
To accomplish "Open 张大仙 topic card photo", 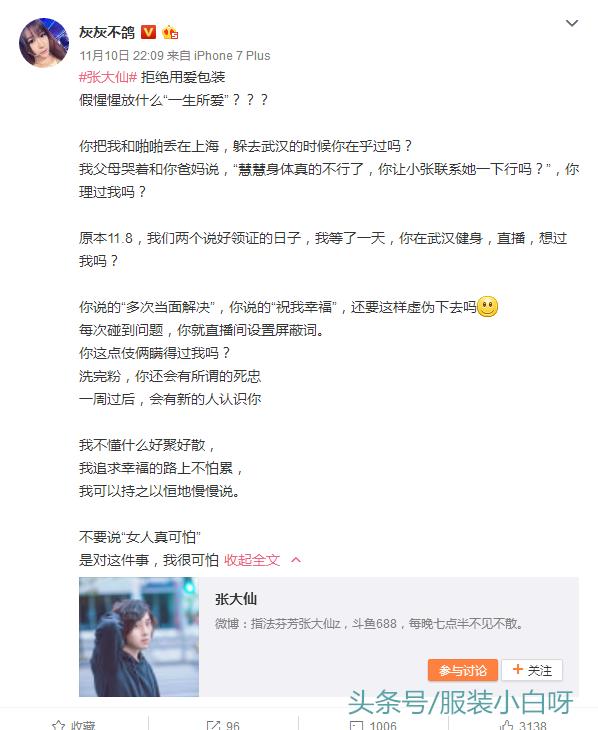I will pyautogui.click(x=139, y=637).
